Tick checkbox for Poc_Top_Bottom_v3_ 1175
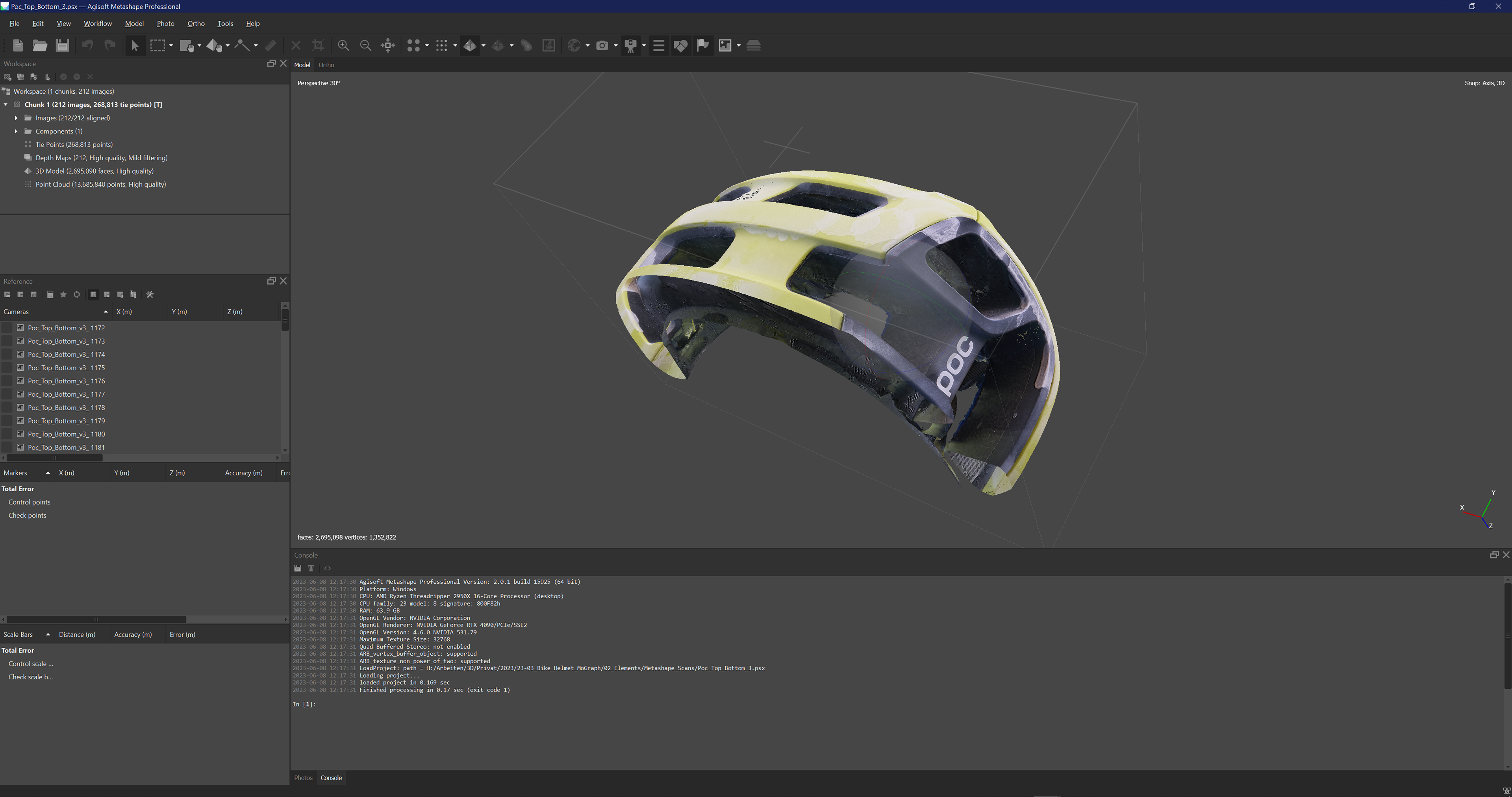This screenshot has height=797, width=1512. click(x=7, y=368)
